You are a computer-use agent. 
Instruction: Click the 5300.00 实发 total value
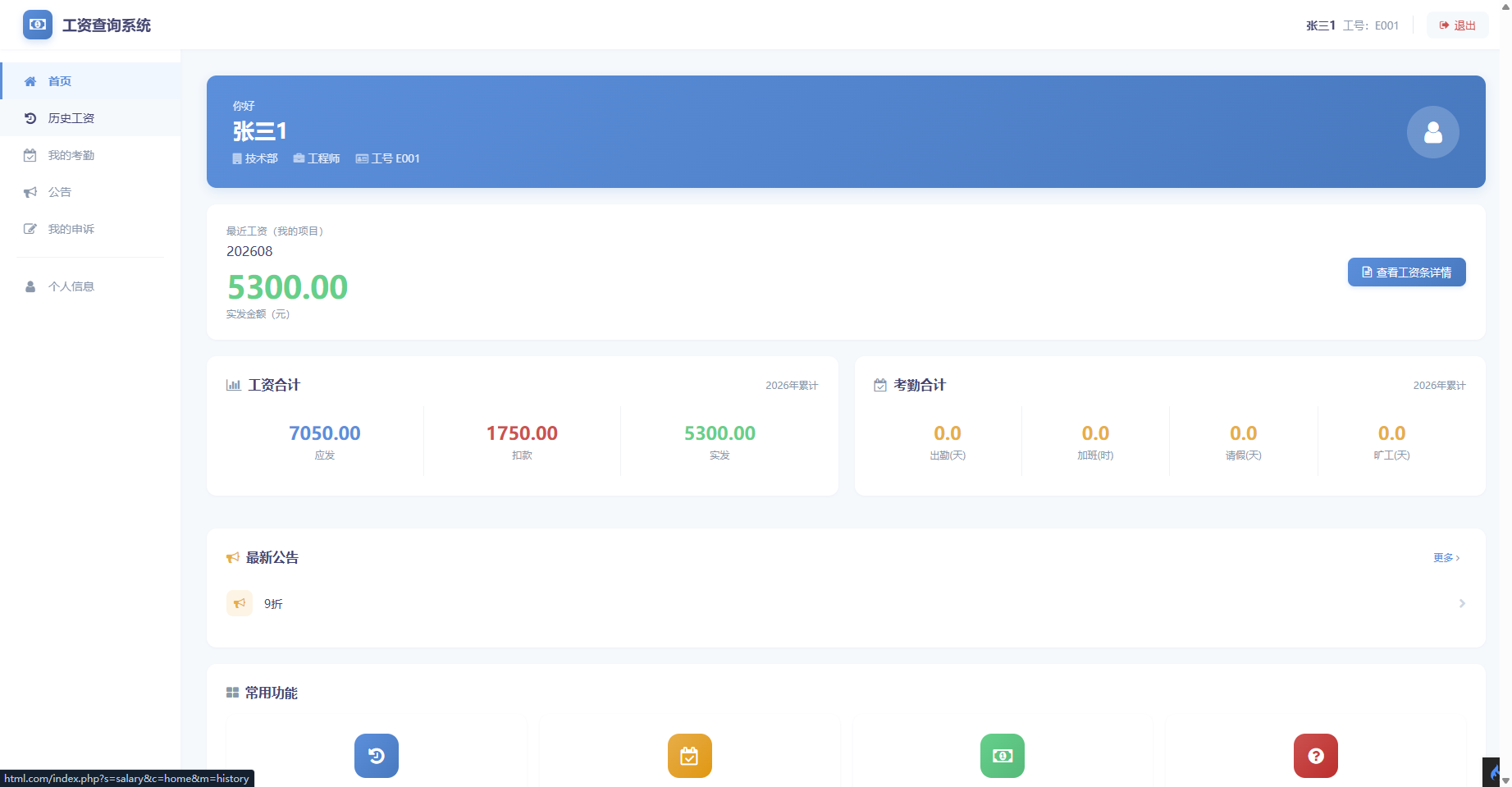tap(719, 433)
